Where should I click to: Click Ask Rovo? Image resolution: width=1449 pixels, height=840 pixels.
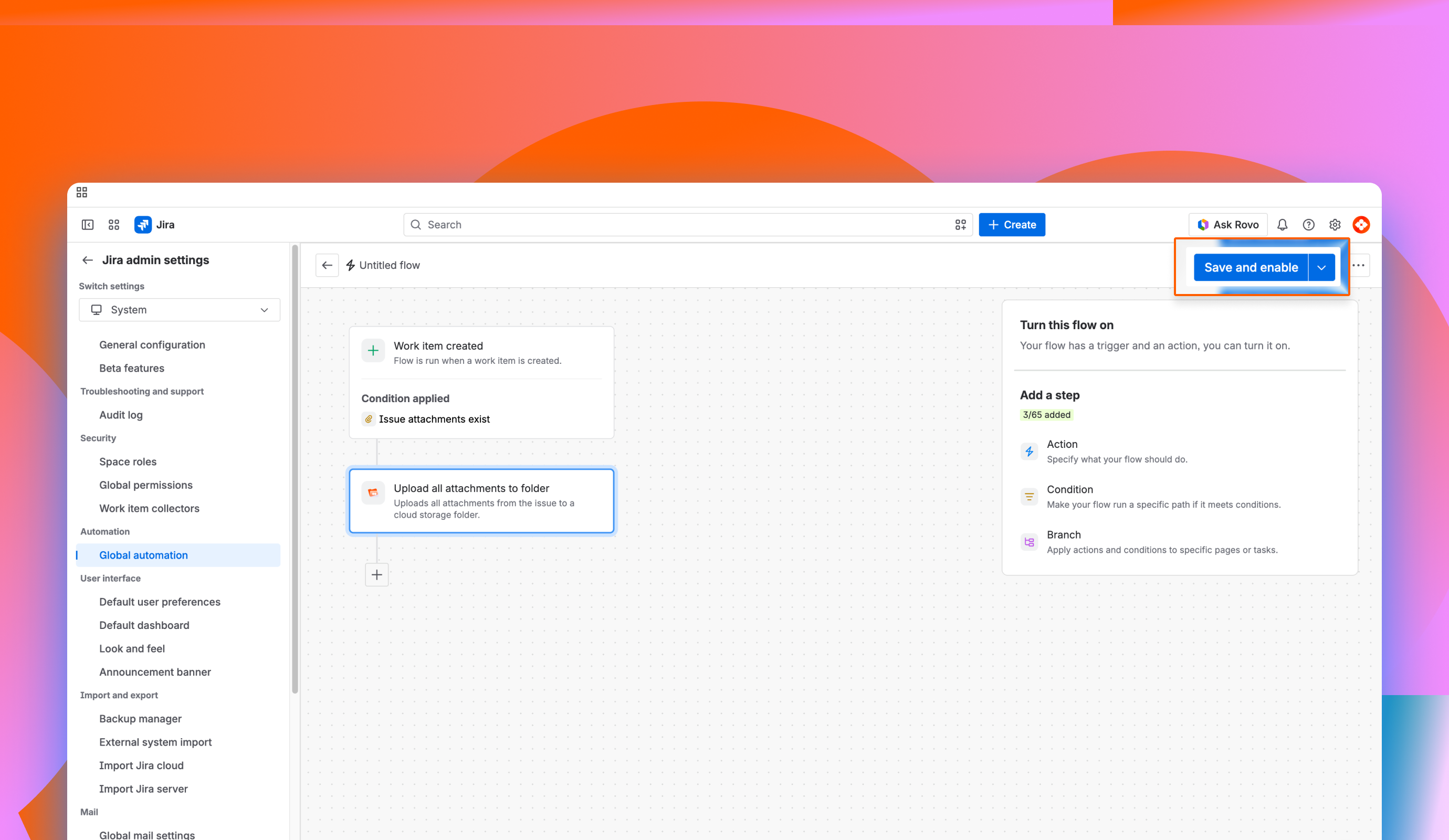[x=1227, y=225]
